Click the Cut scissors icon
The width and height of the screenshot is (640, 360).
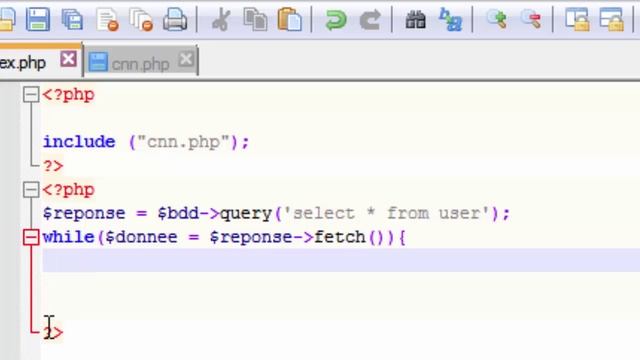tap(221, 20)
